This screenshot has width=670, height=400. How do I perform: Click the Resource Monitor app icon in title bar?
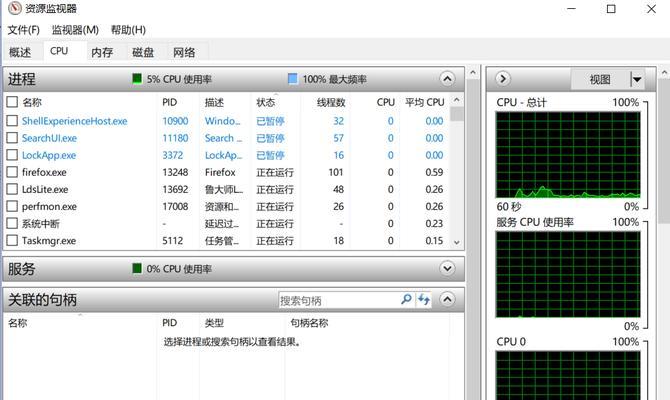pos(14,8)
